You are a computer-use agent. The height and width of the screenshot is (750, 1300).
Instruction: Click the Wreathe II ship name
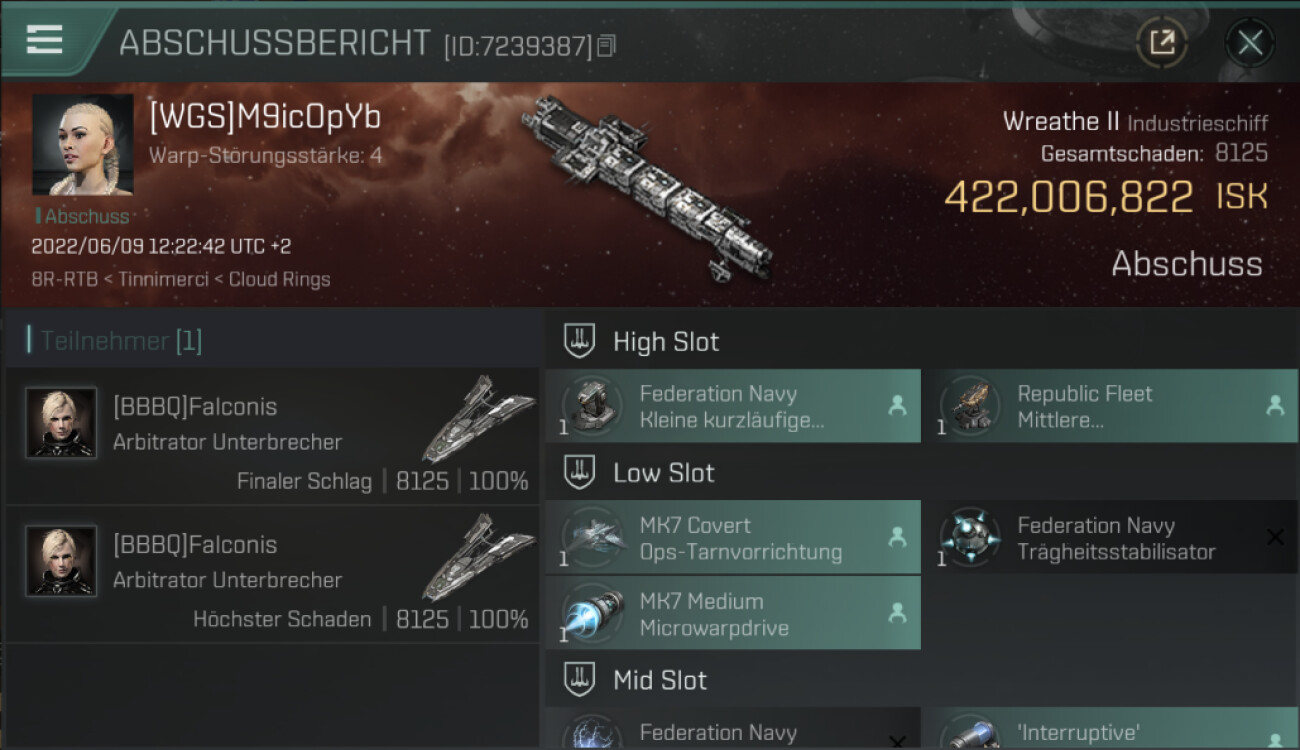click(x=1061, y=122)
